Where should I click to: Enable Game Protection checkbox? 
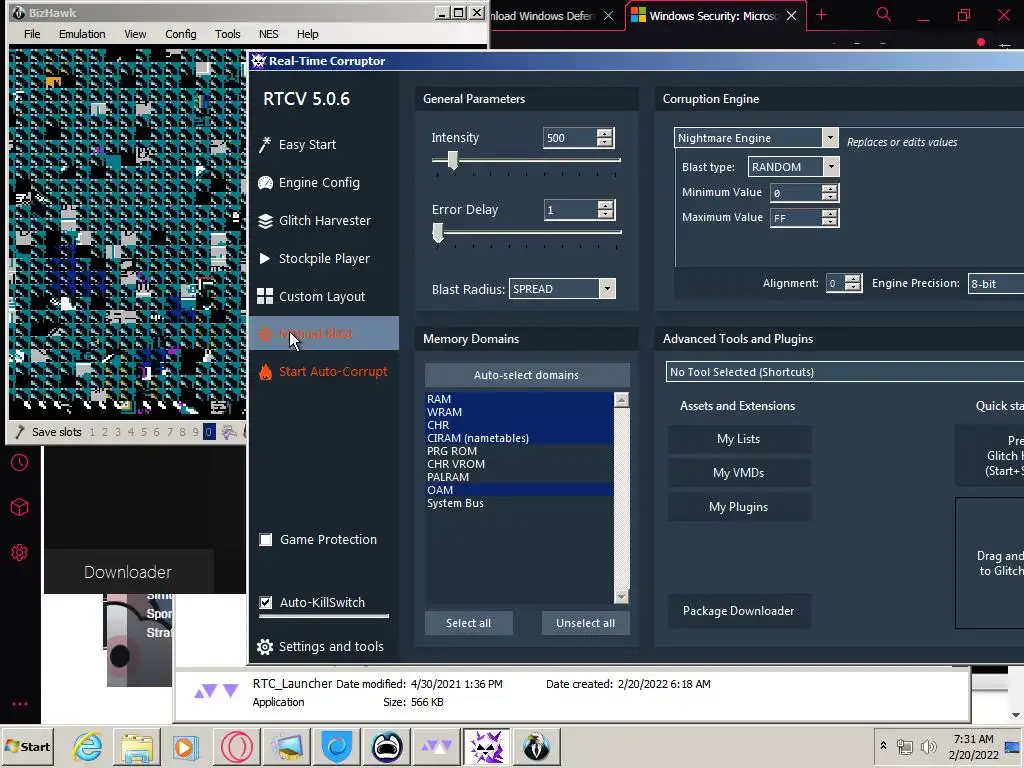(x=266, y=539)
